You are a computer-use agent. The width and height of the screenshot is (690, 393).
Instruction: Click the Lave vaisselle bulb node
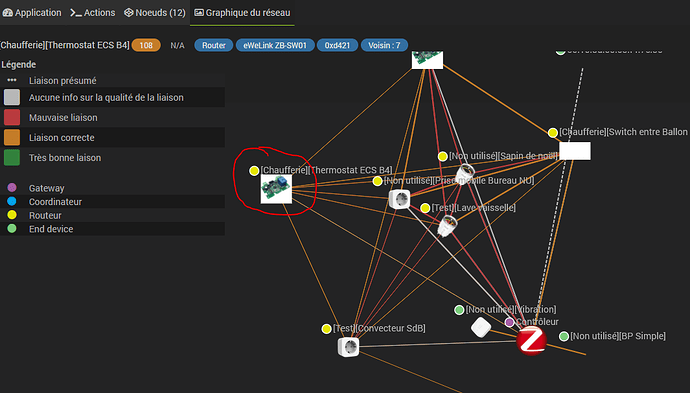tap(448, 226)
